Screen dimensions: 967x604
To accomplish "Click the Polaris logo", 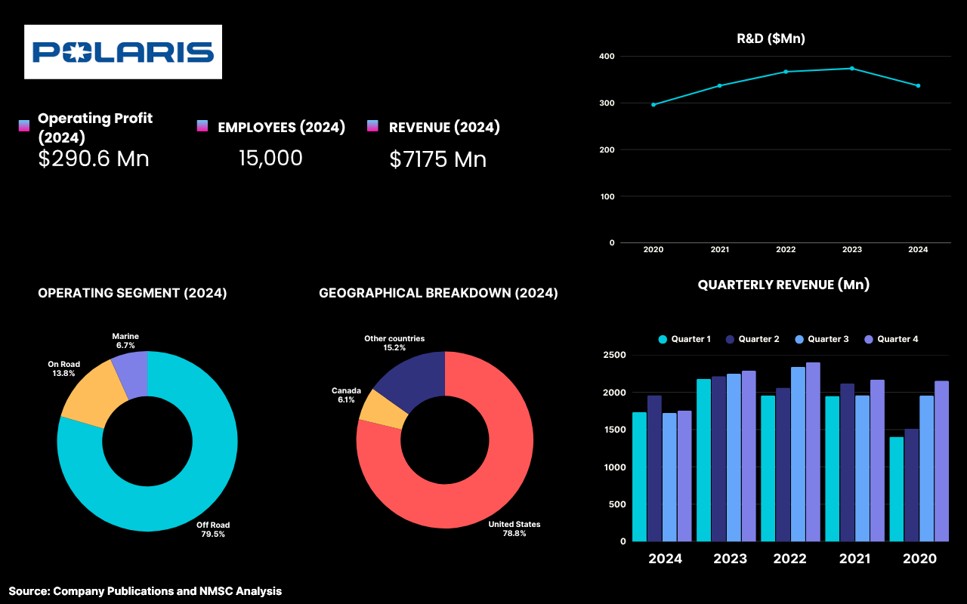I will (x=123, y=52).
